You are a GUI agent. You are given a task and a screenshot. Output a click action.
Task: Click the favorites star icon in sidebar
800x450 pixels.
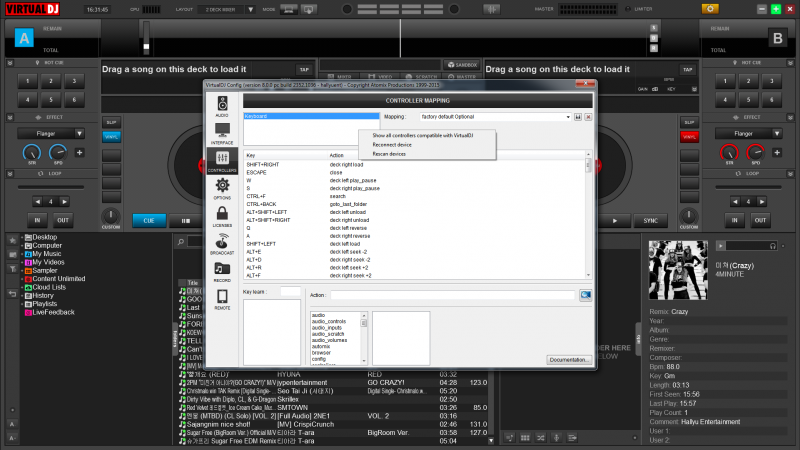pyautogui.click(x=13, y=240)
